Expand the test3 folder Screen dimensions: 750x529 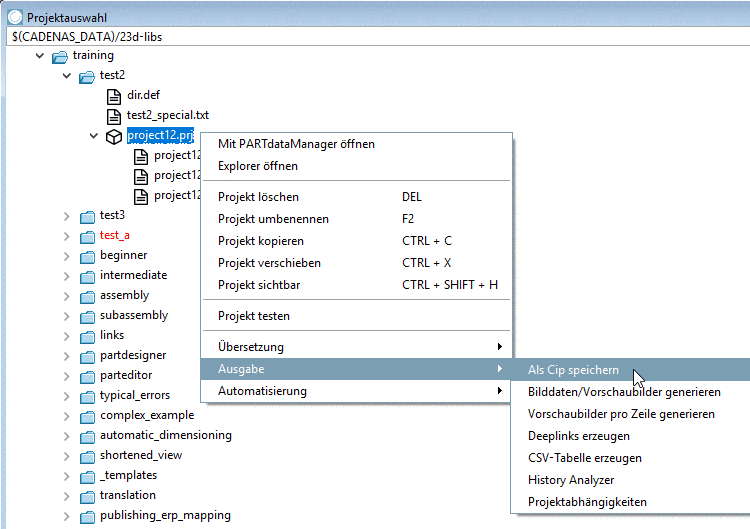pos(66,217)
